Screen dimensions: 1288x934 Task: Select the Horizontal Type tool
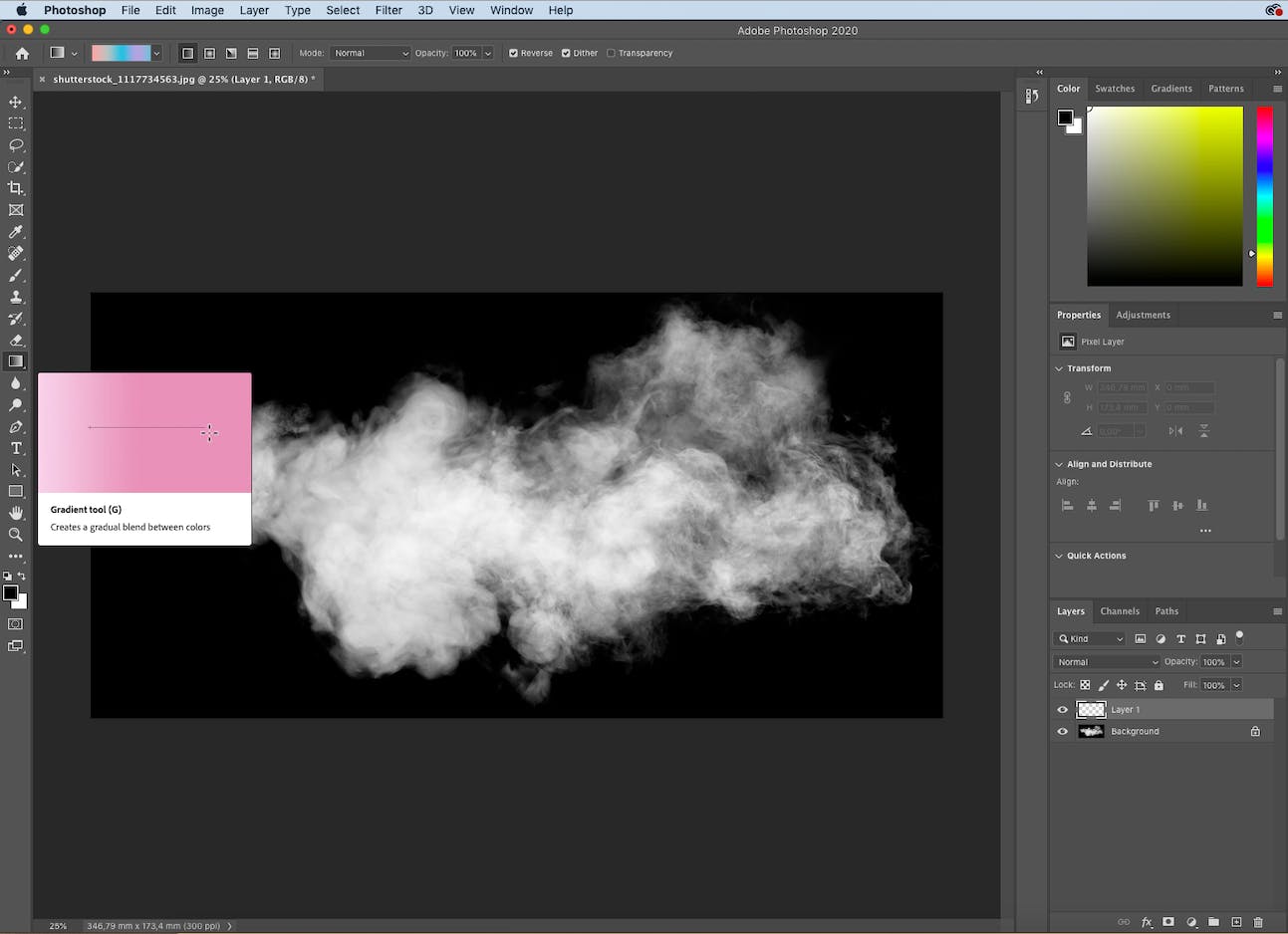pyautogui.click(x=16, y=448)
